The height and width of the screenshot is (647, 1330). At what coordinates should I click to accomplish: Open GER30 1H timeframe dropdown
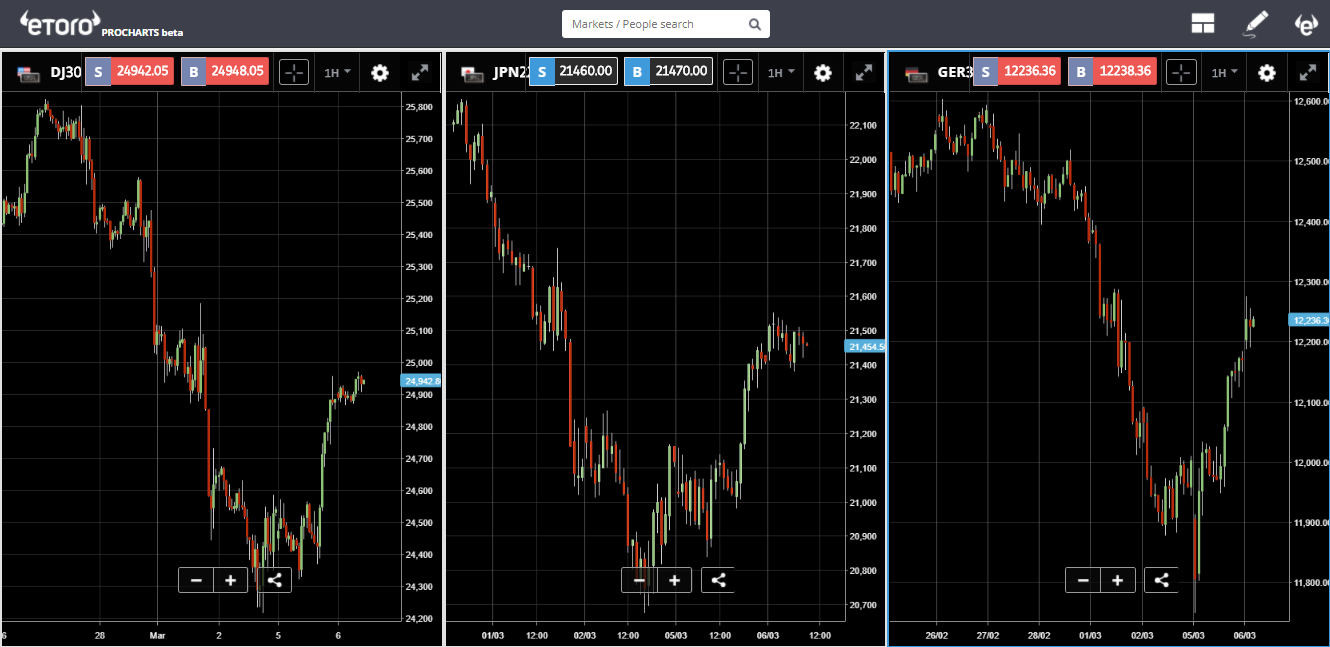point(1225,72)
